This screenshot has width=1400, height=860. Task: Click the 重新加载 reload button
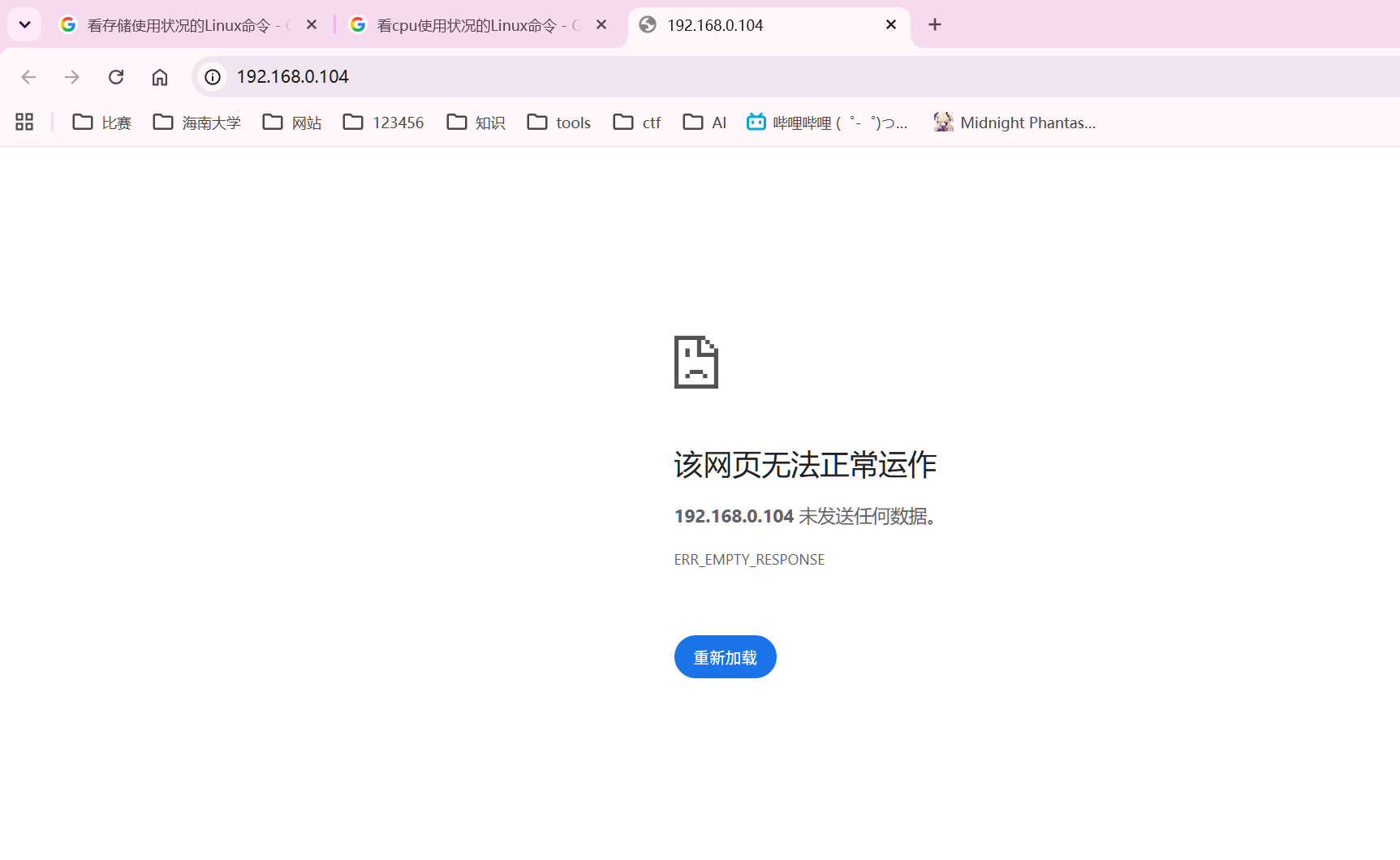(725, 657)
